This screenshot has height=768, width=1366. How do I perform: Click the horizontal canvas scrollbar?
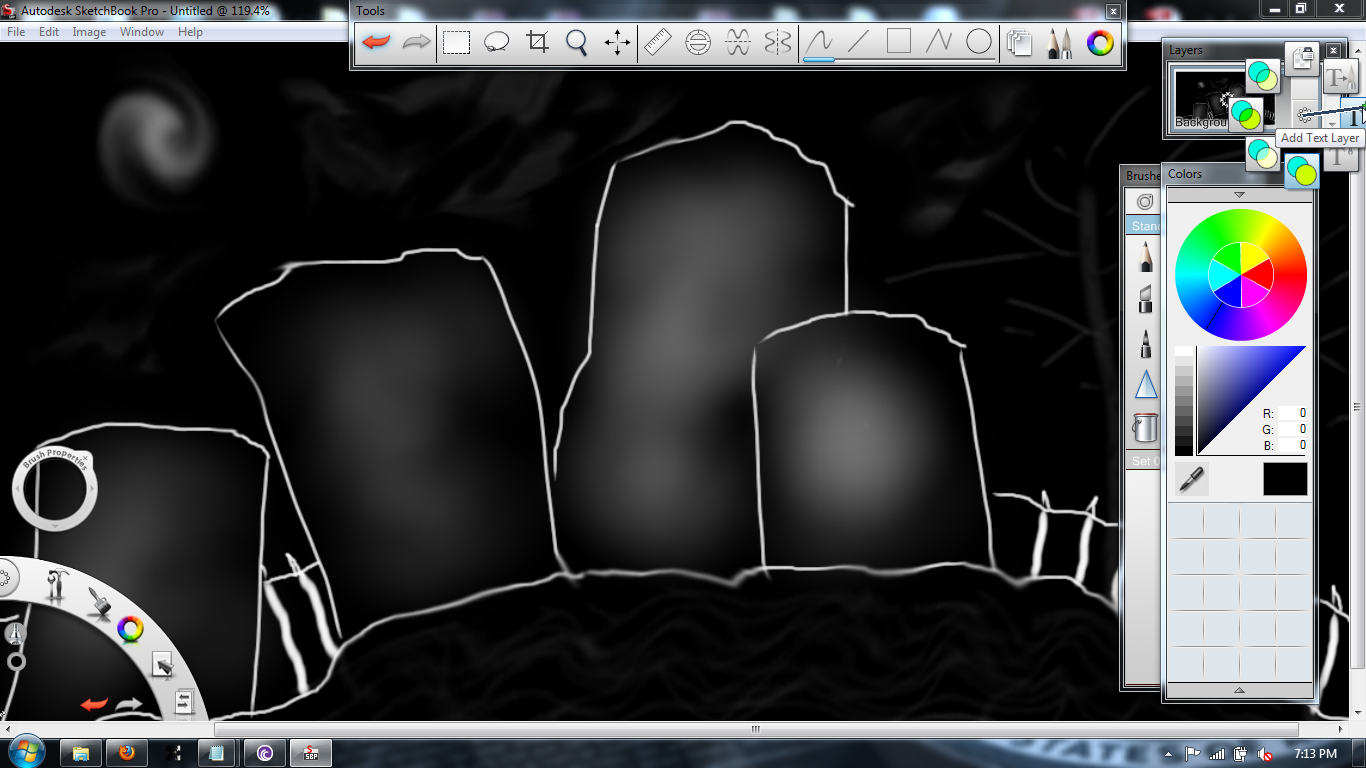pyautogui.click(x=756, y=730)
